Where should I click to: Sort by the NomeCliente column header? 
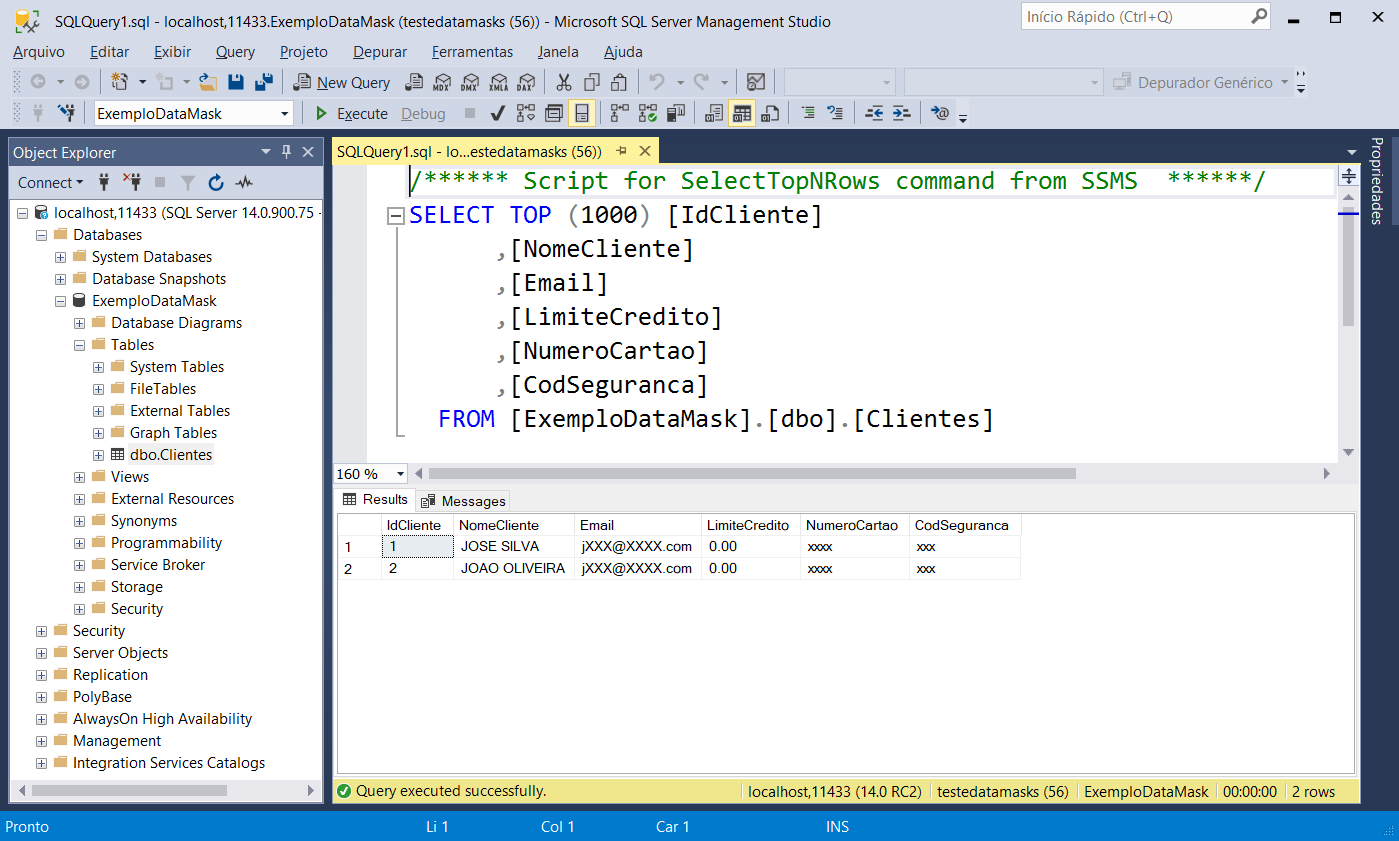515,525
